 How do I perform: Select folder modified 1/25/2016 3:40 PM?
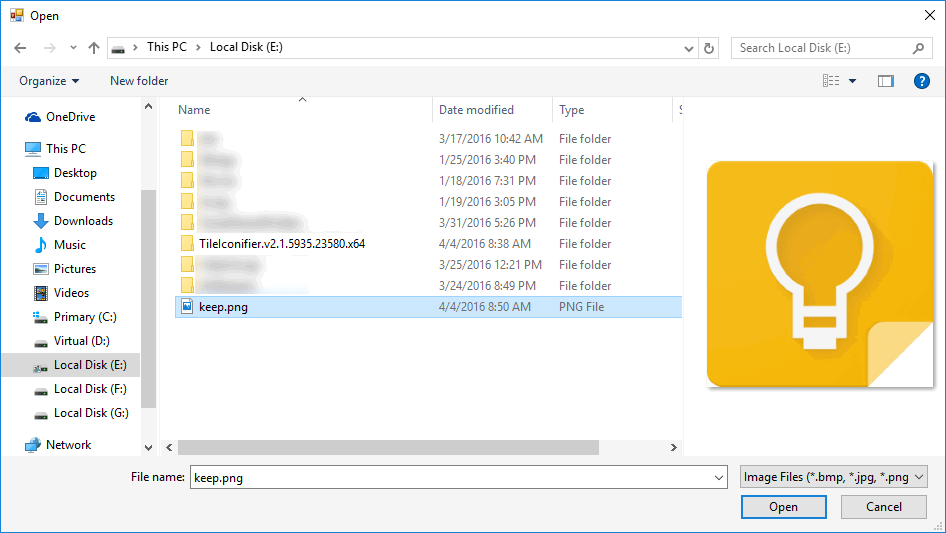click(x=428, y=160)
